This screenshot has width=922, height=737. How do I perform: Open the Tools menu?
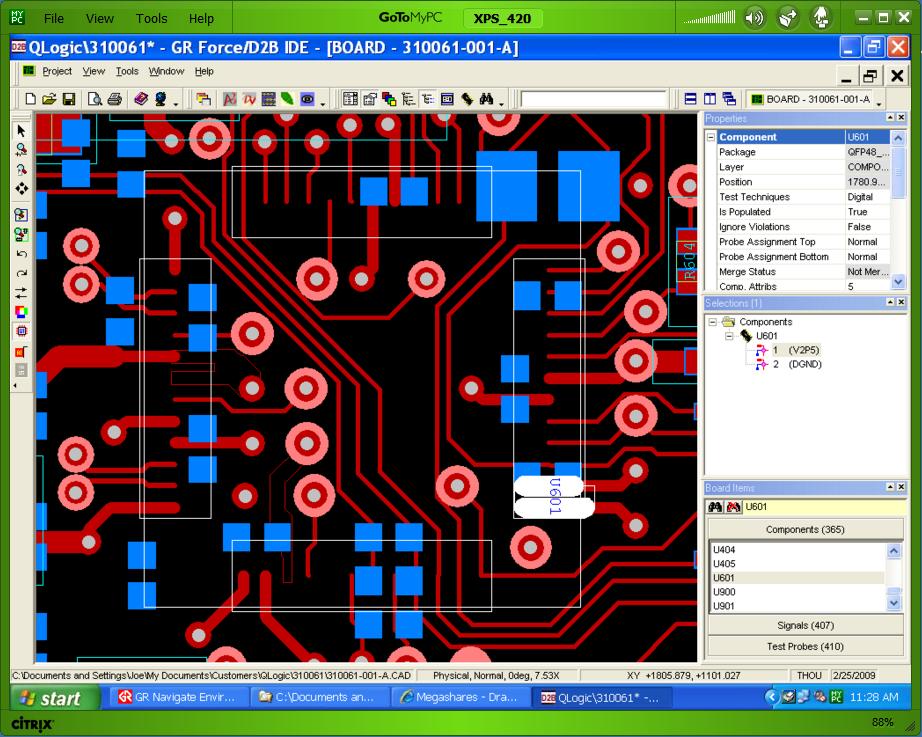pyautogui.click(x=127, y=71)
